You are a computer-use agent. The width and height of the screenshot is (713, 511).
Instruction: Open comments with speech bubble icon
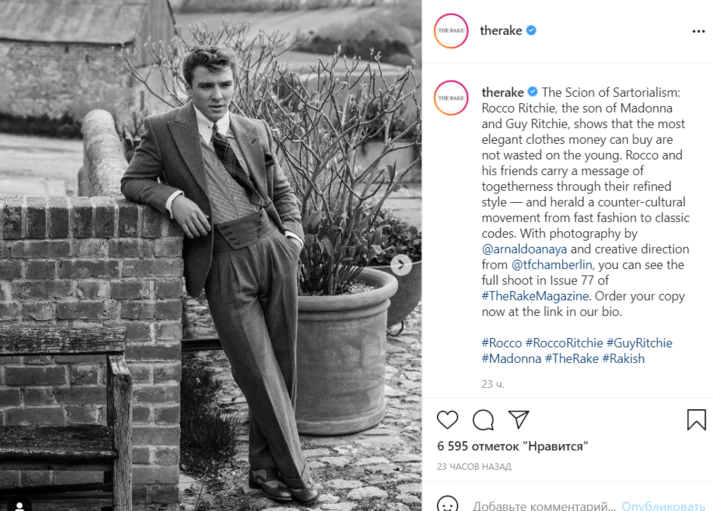pyautogui.click(x=483, y=420)
